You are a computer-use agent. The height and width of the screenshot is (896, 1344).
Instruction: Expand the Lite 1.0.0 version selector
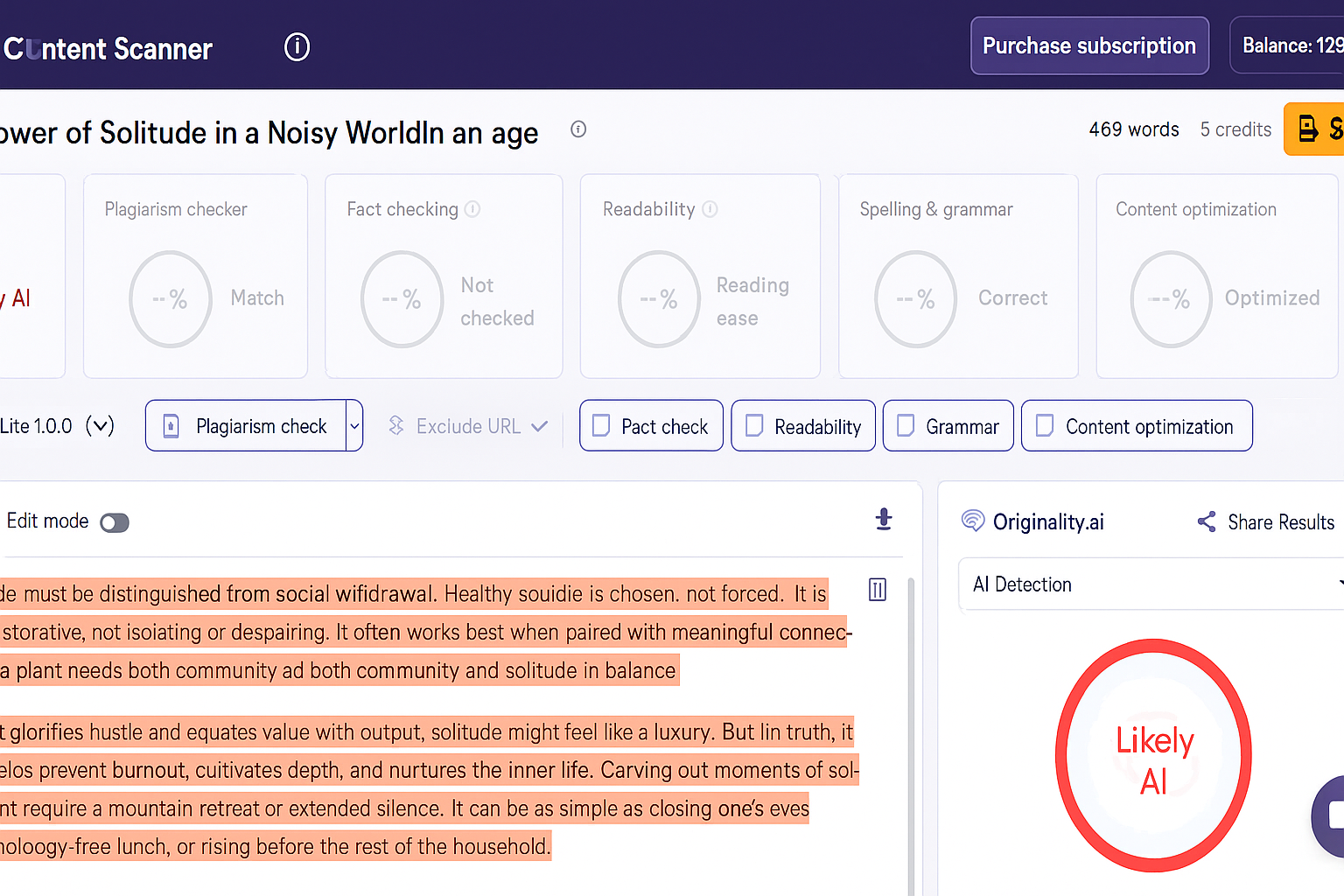click(100, 426)
